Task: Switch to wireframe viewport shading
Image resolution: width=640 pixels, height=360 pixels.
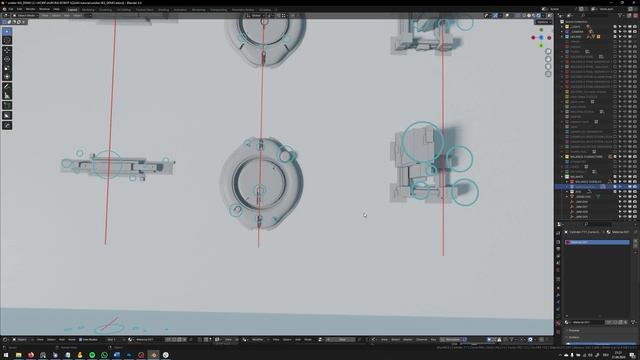Action: [524, 16]
